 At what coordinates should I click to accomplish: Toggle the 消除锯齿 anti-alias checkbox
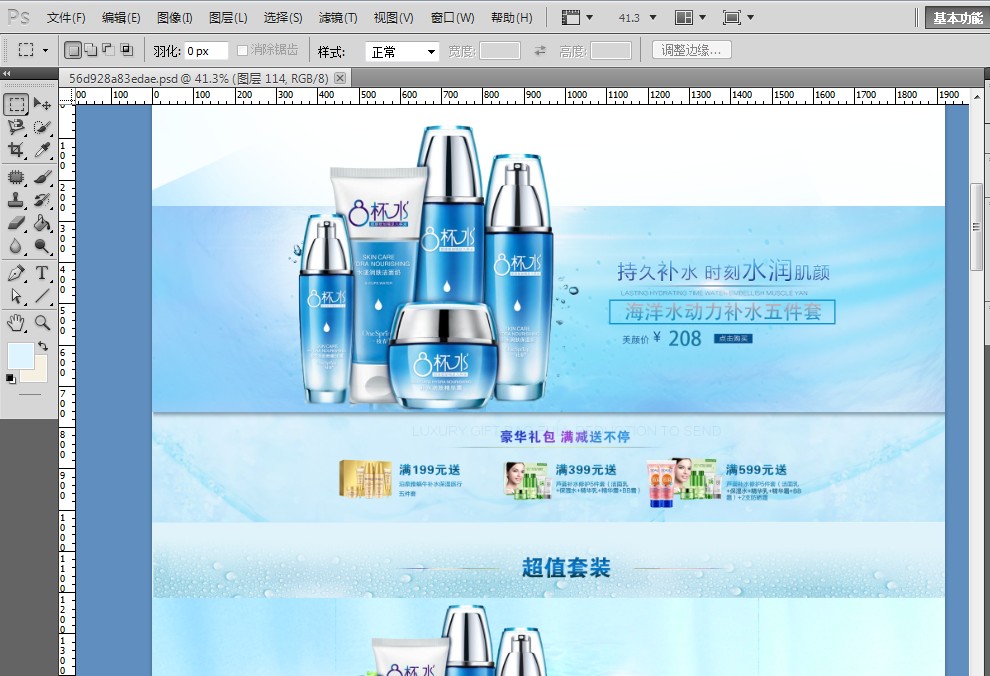242,50
